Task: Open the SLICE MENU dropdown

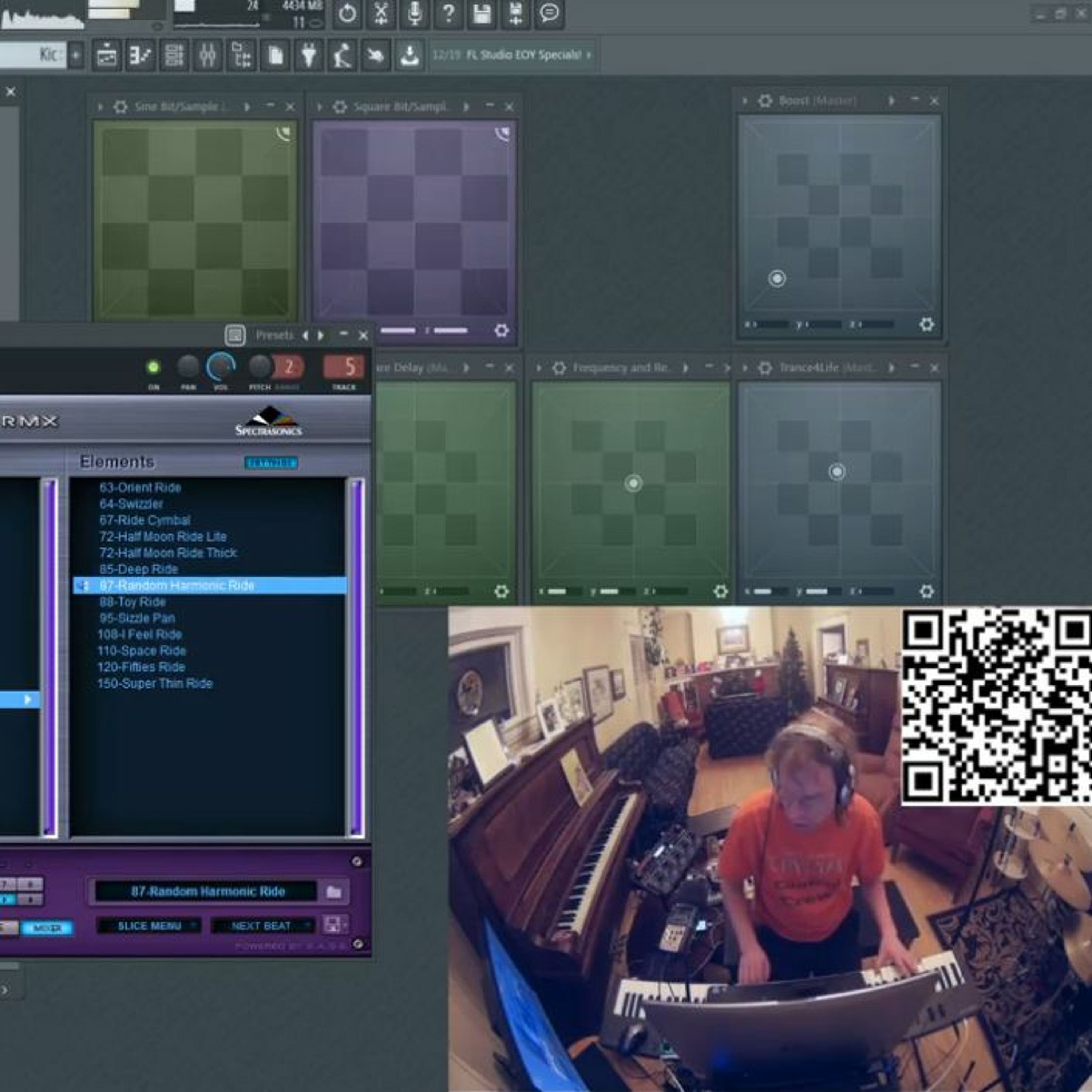Action: coord(149,926)
